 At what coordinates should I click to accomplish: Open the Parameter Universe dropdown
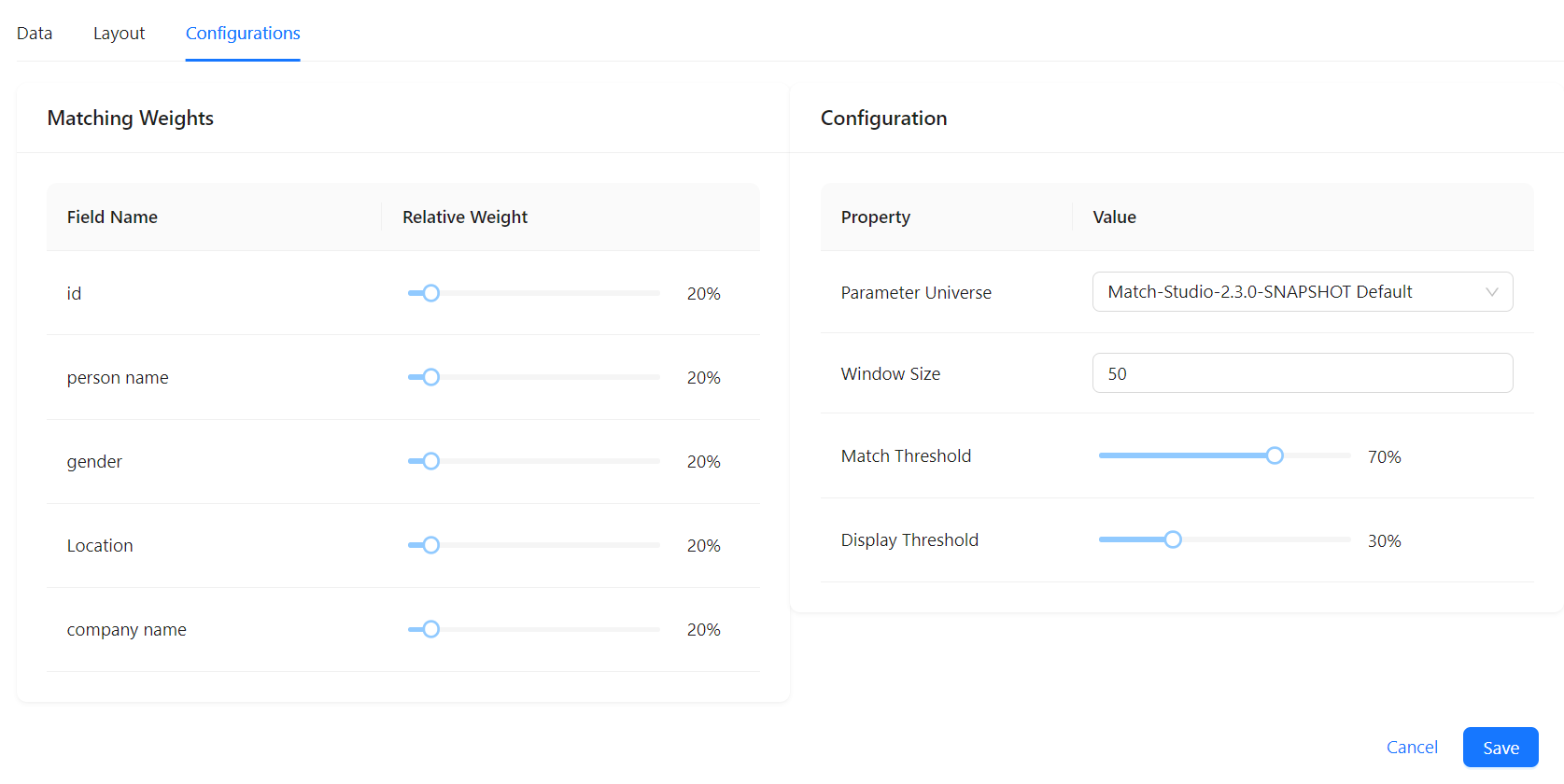[x=1303, y=292]
